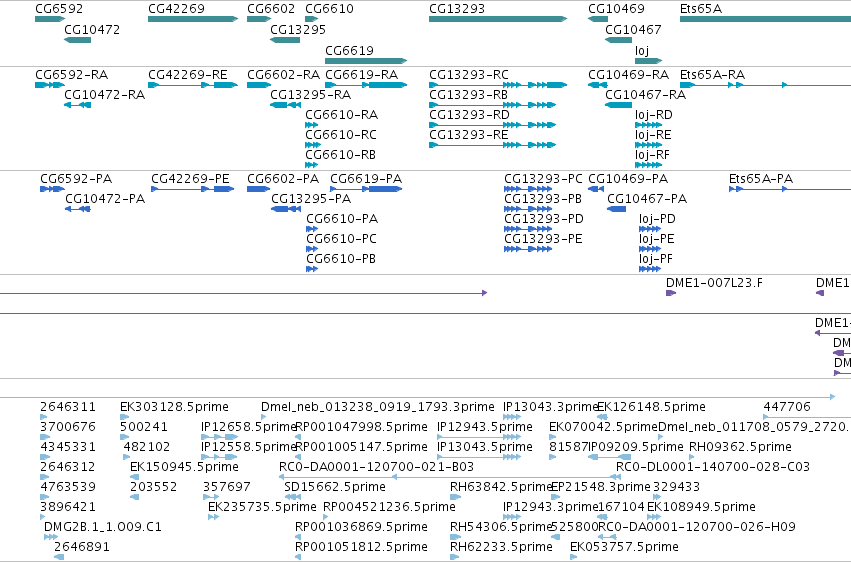This screenshot has height=562, width=851.
Task: Select the Ets65A gene label
Action: [701, 9]
